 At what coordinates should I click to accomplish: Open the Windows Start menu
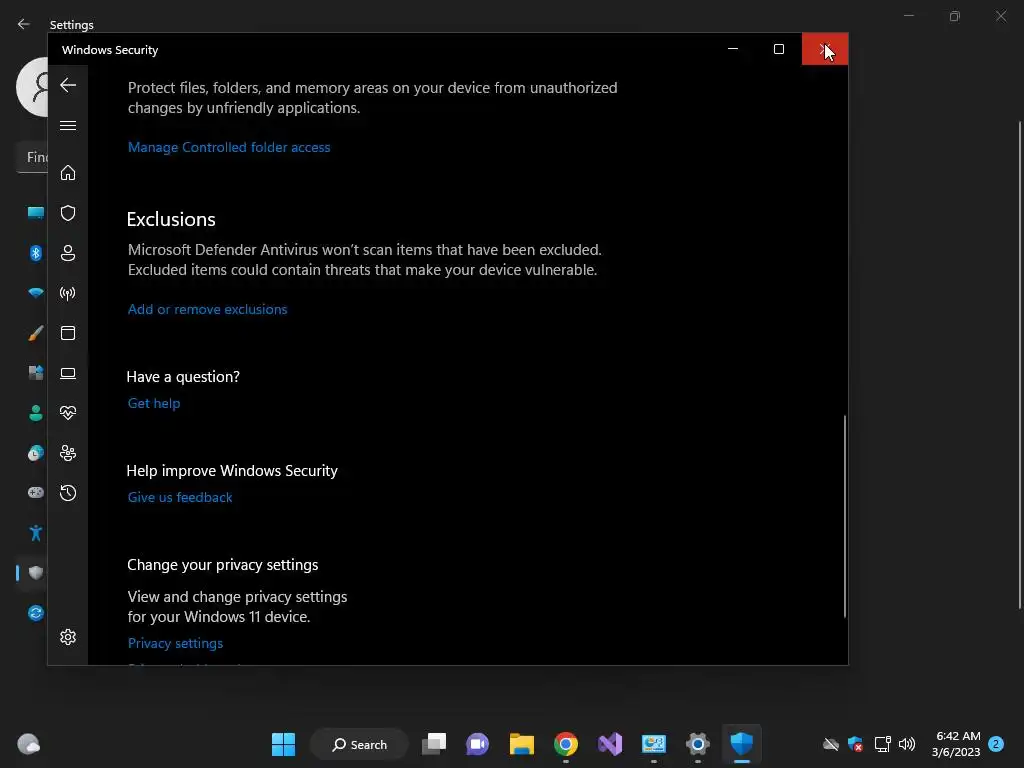pyautogui.click(x=283, y=744)
